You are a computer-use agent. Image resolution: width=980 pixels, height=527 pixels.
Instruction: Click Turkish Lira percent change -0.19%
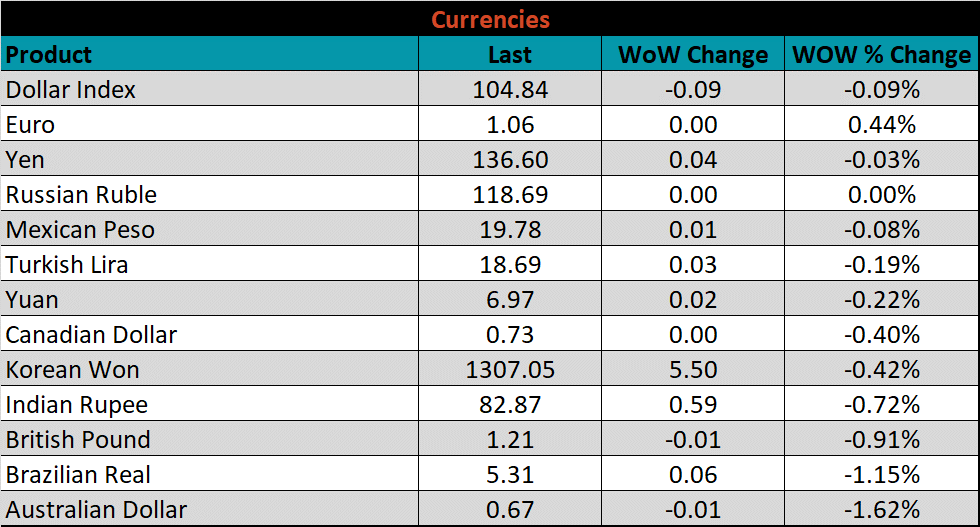coord(881,264)
